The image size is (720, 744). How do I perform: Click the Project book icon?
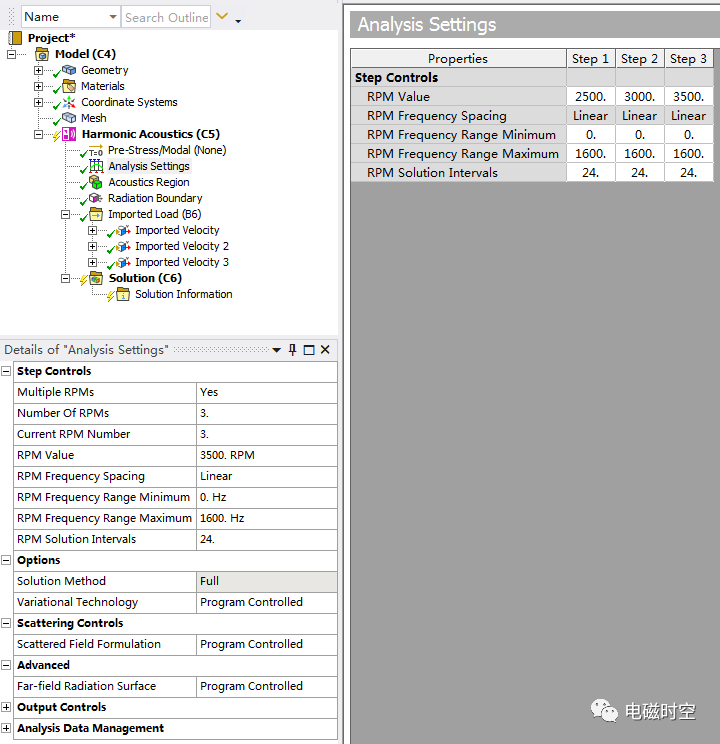15,37
